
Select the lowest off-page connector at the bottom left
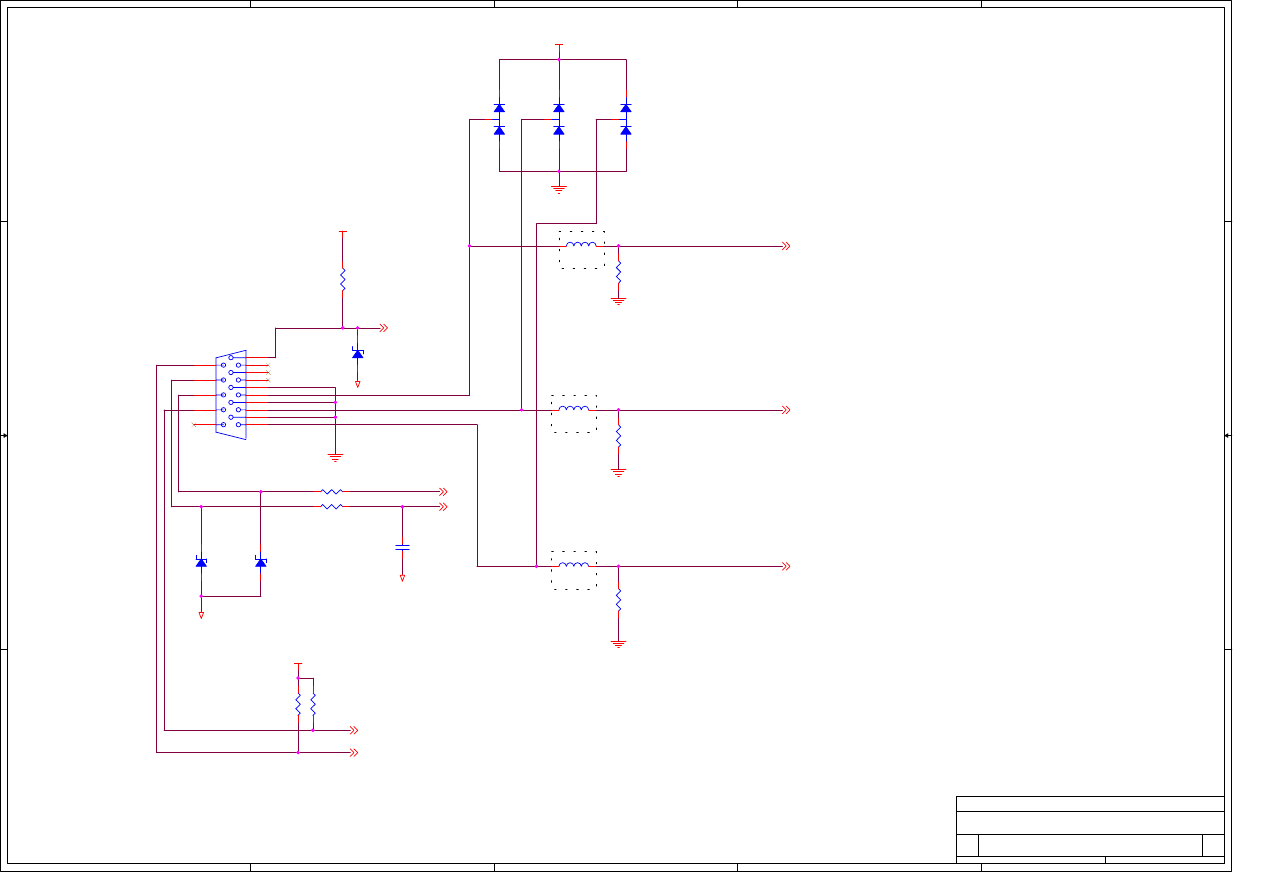coord(353,752)
